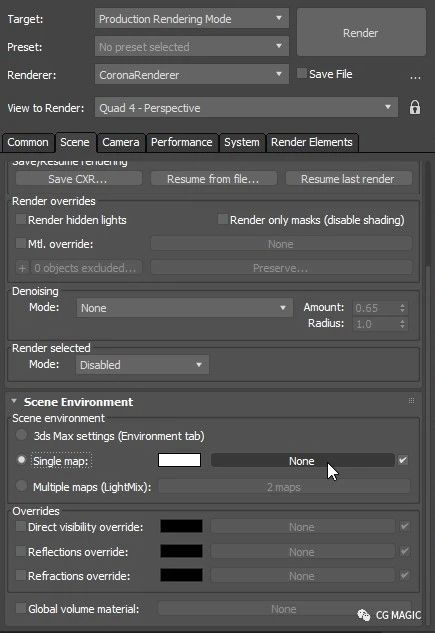
Task: Switch to the Camera tab
Action: tap(121, 143)
